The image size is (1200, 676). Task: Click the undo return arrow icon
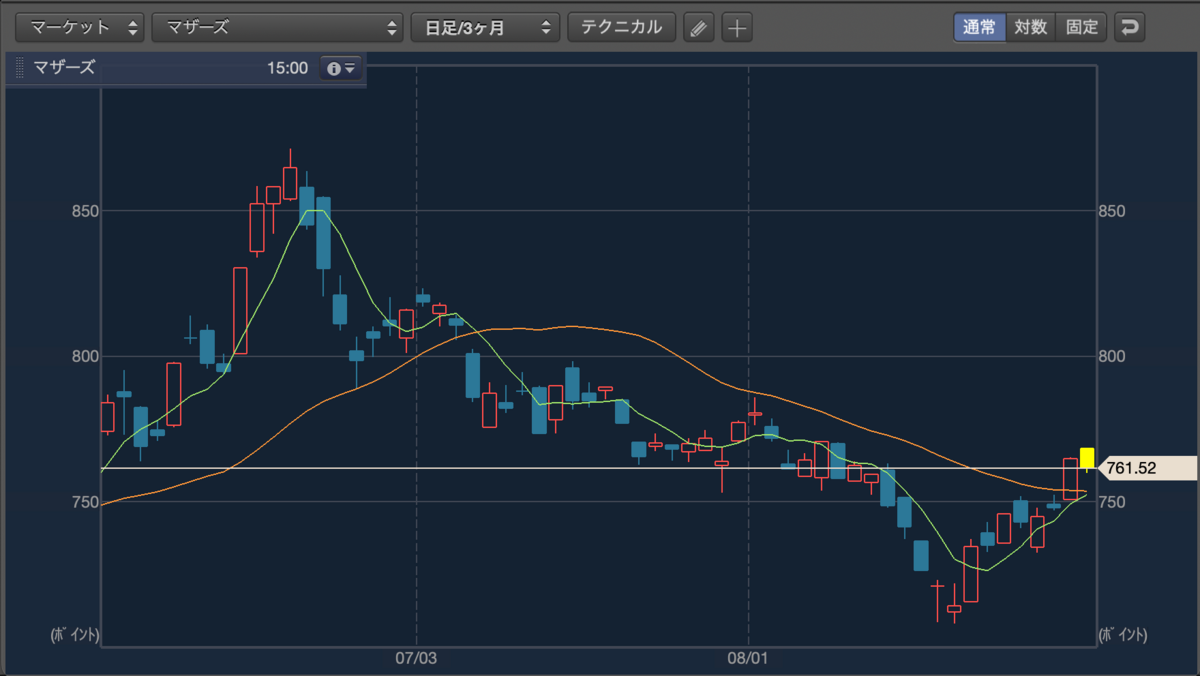coord(1130,27)
